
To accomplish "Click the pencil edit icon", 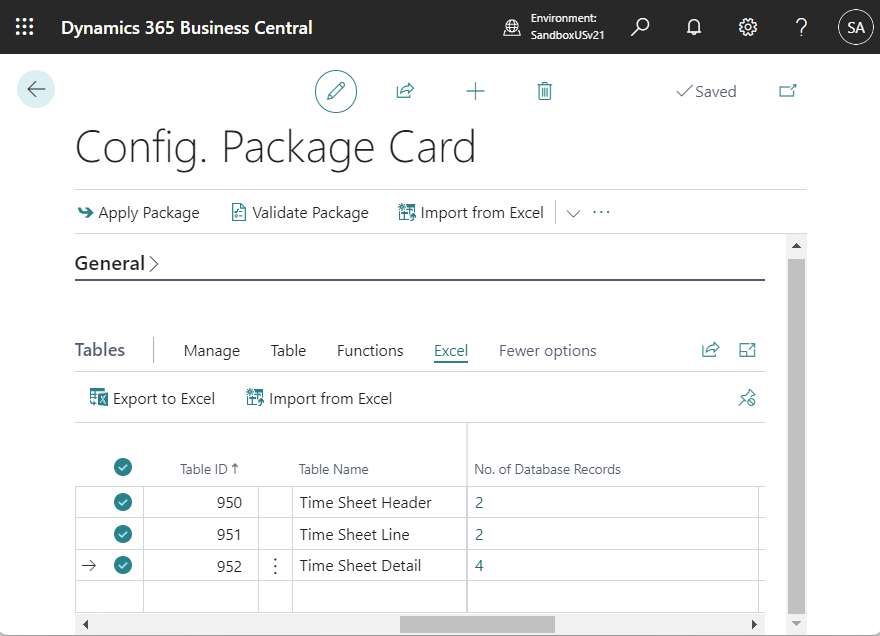I will coord(336,91).
